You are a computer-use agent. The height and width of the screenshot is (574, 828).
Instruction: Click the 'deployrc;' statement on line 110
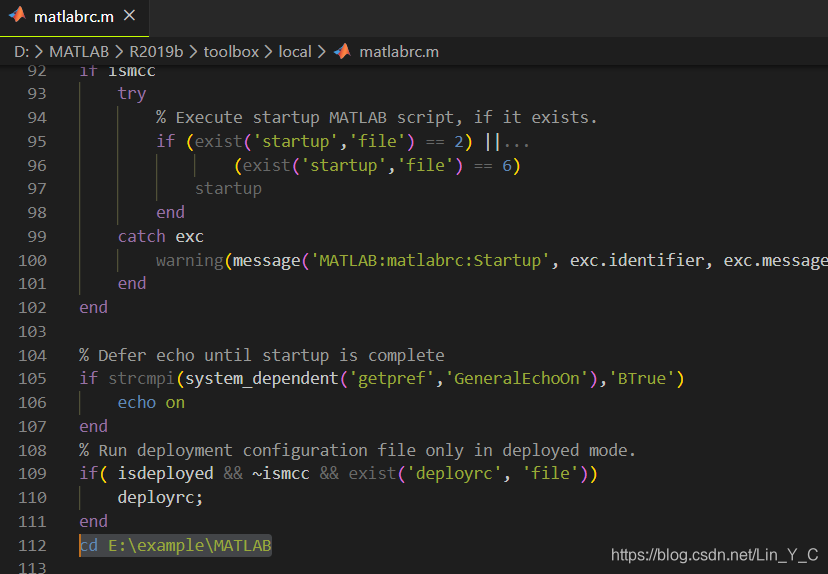pos(161,497)
